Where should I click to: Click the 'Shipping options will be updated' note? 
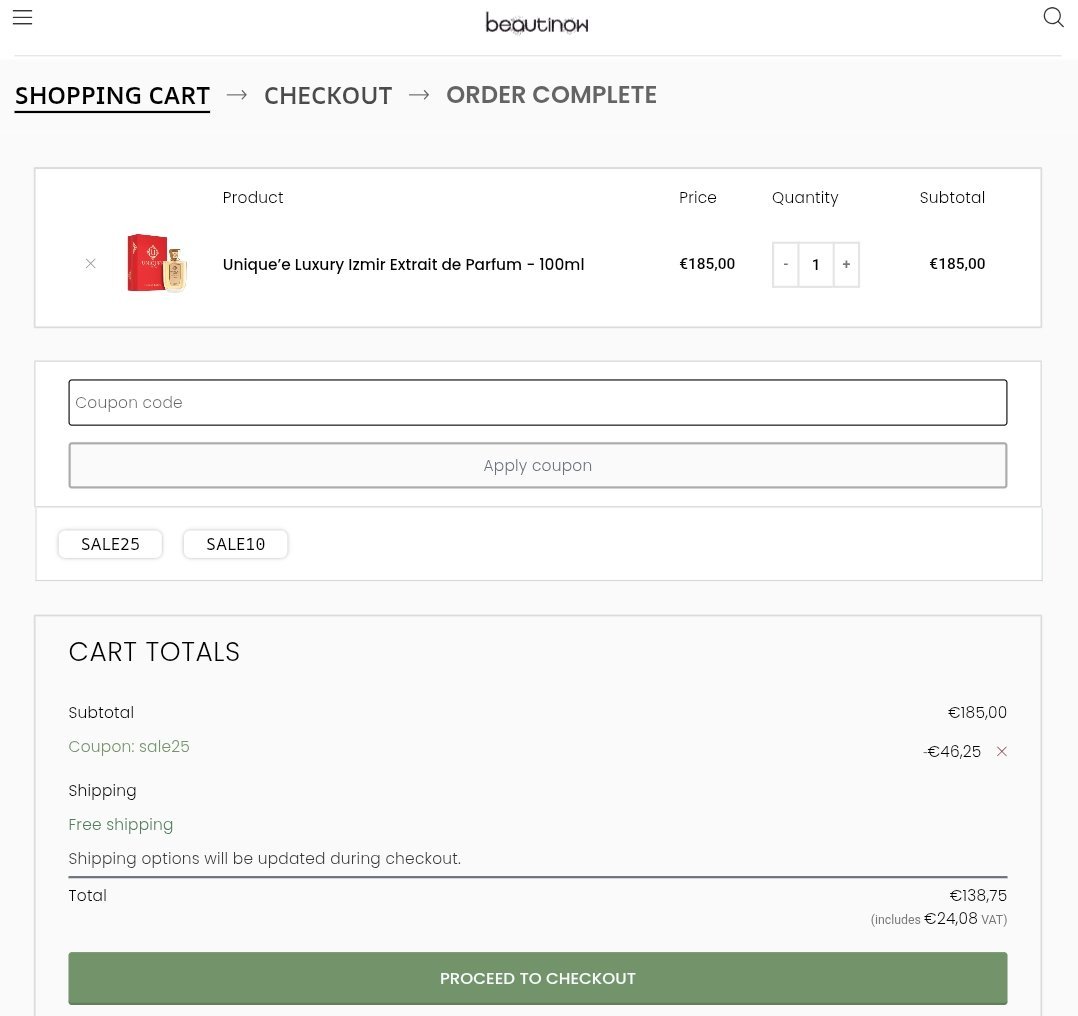pyautogui.click(x=265, y=859)
